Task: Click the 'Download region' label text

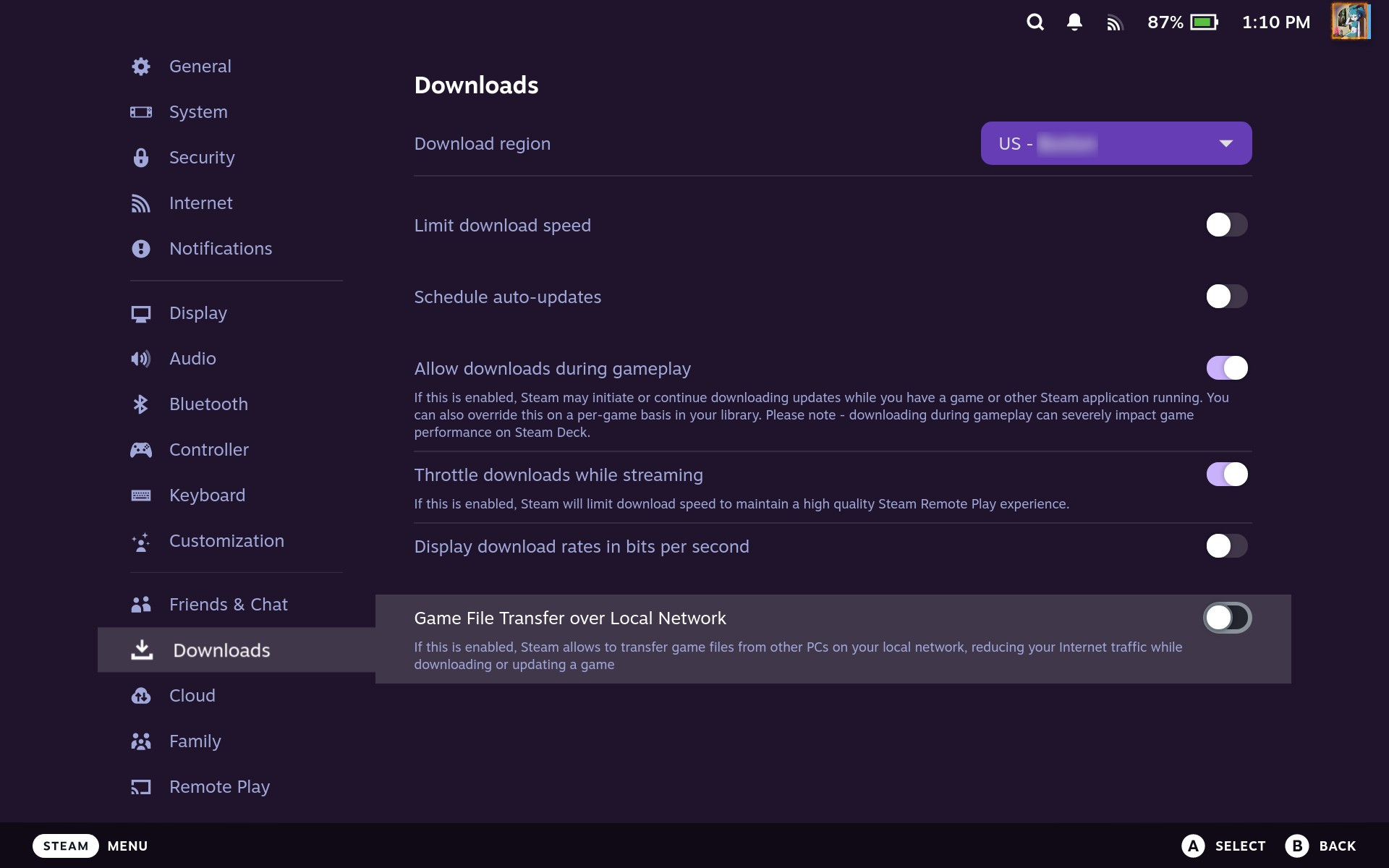Action: click(482, 144)
